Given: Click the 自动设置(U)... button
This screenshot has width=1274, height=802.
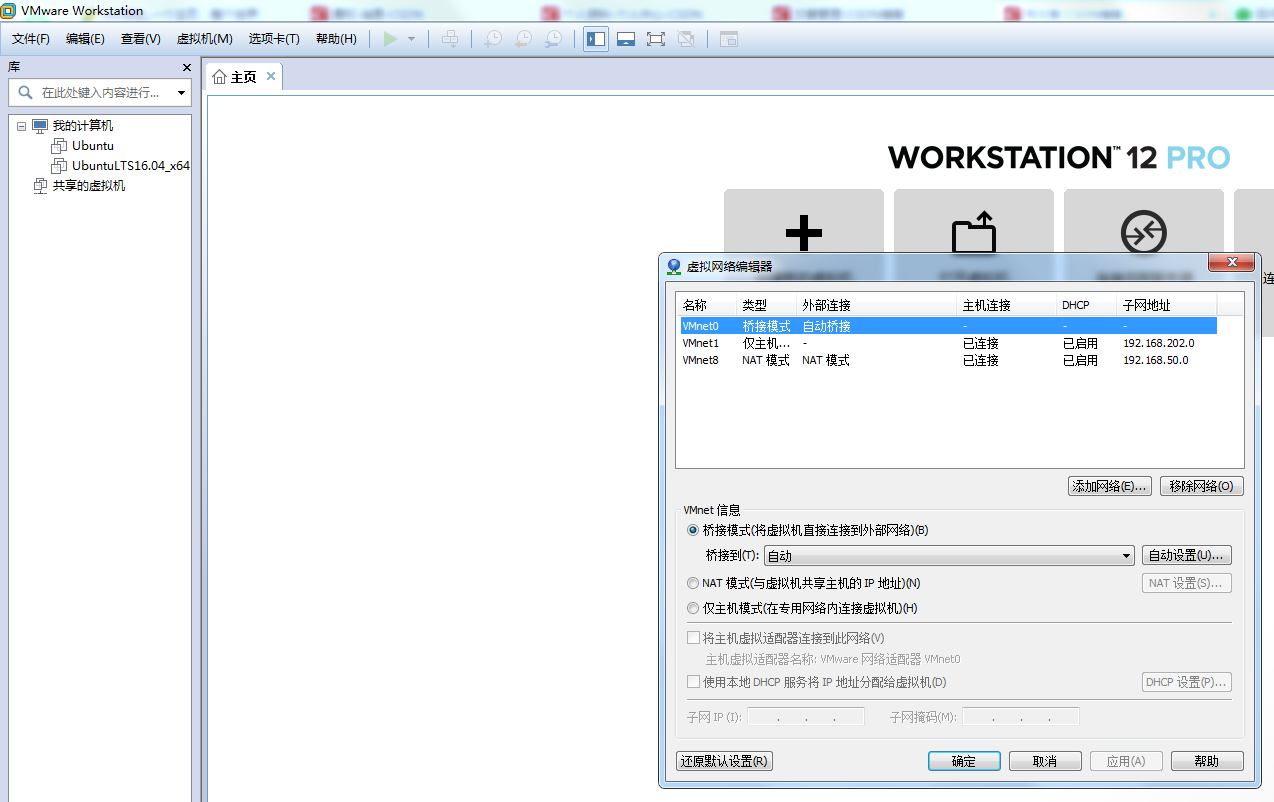Looking at the screenshot, I should (x=1187, y=555).
